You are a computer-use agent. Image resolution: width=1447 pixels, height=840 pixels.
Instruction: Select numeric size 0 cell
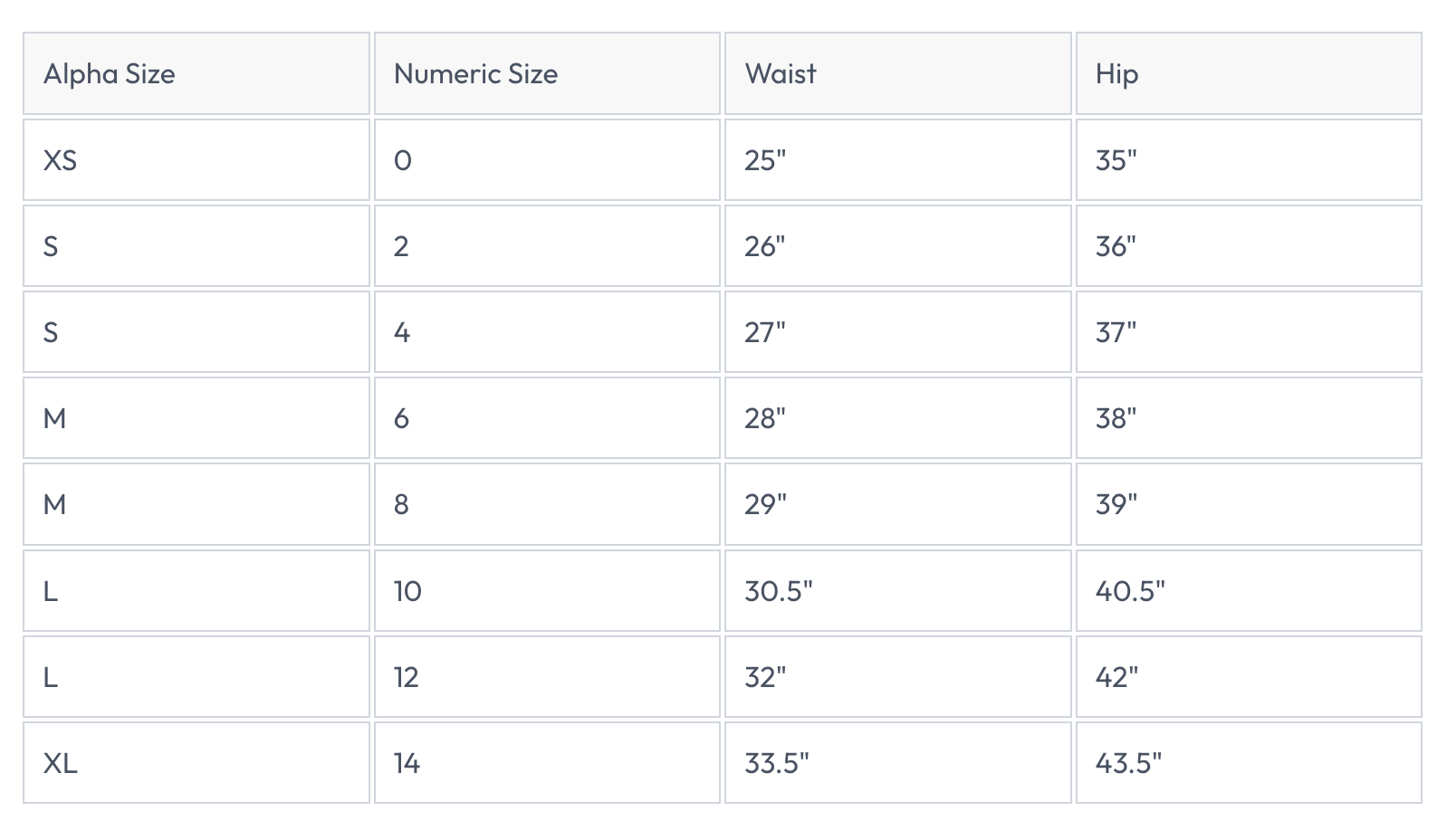(403, 160)
